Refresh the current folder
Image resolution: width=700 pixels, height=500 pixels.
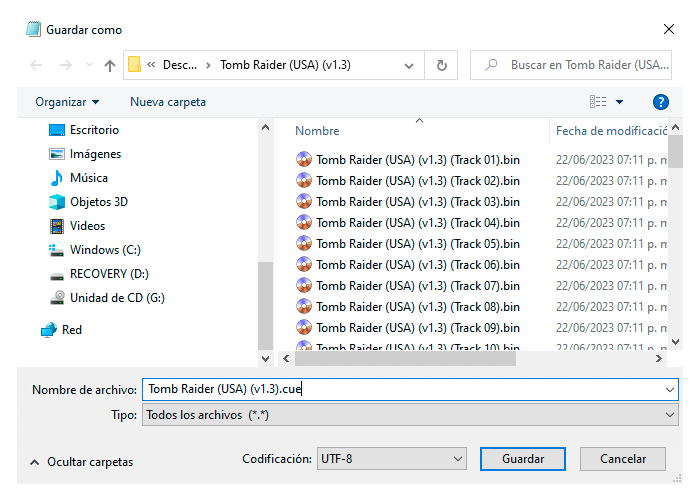coord(442,66)
